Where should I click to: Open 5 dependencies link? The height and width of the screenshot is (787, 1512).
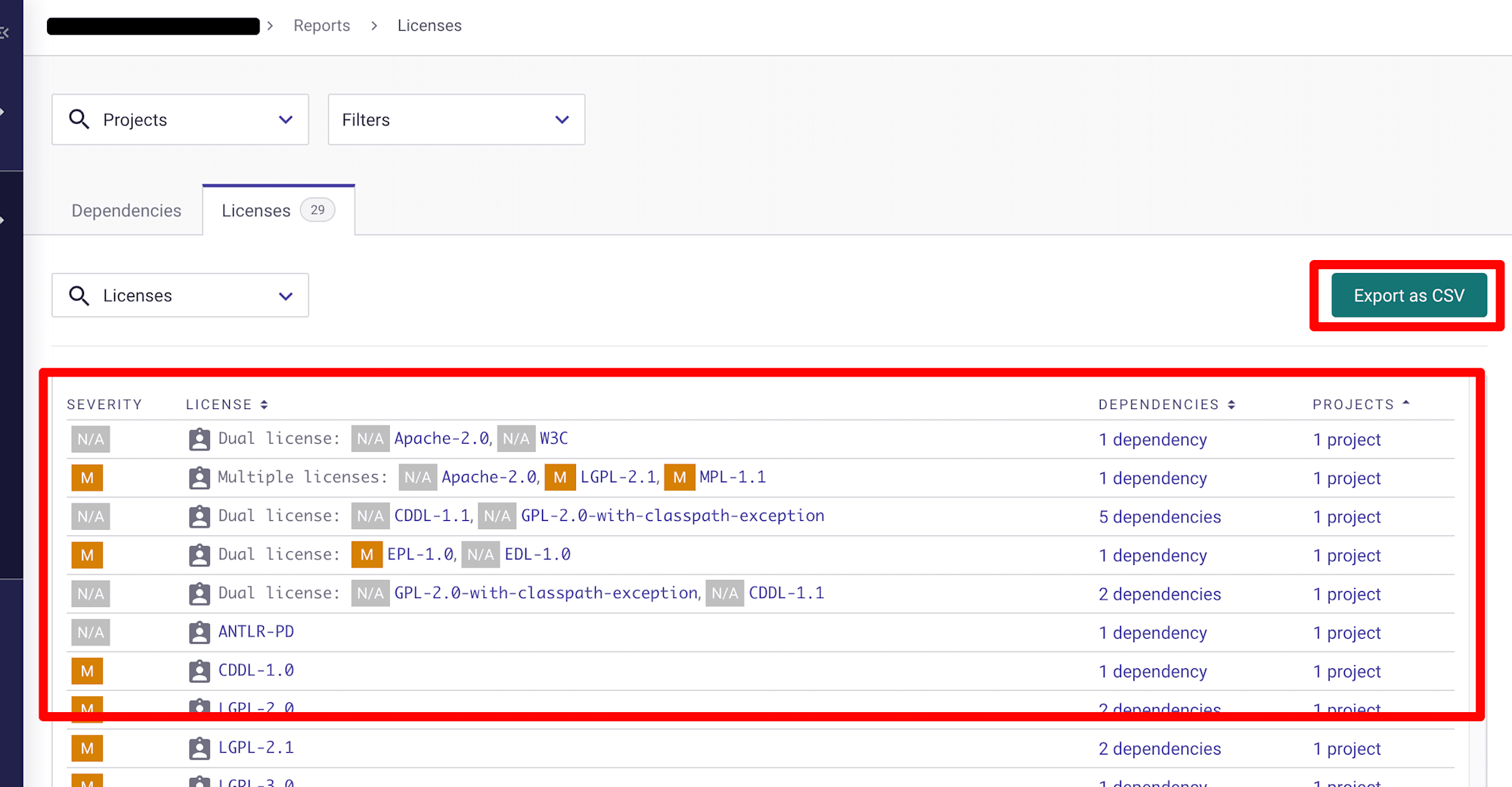tap(1160, 517)
